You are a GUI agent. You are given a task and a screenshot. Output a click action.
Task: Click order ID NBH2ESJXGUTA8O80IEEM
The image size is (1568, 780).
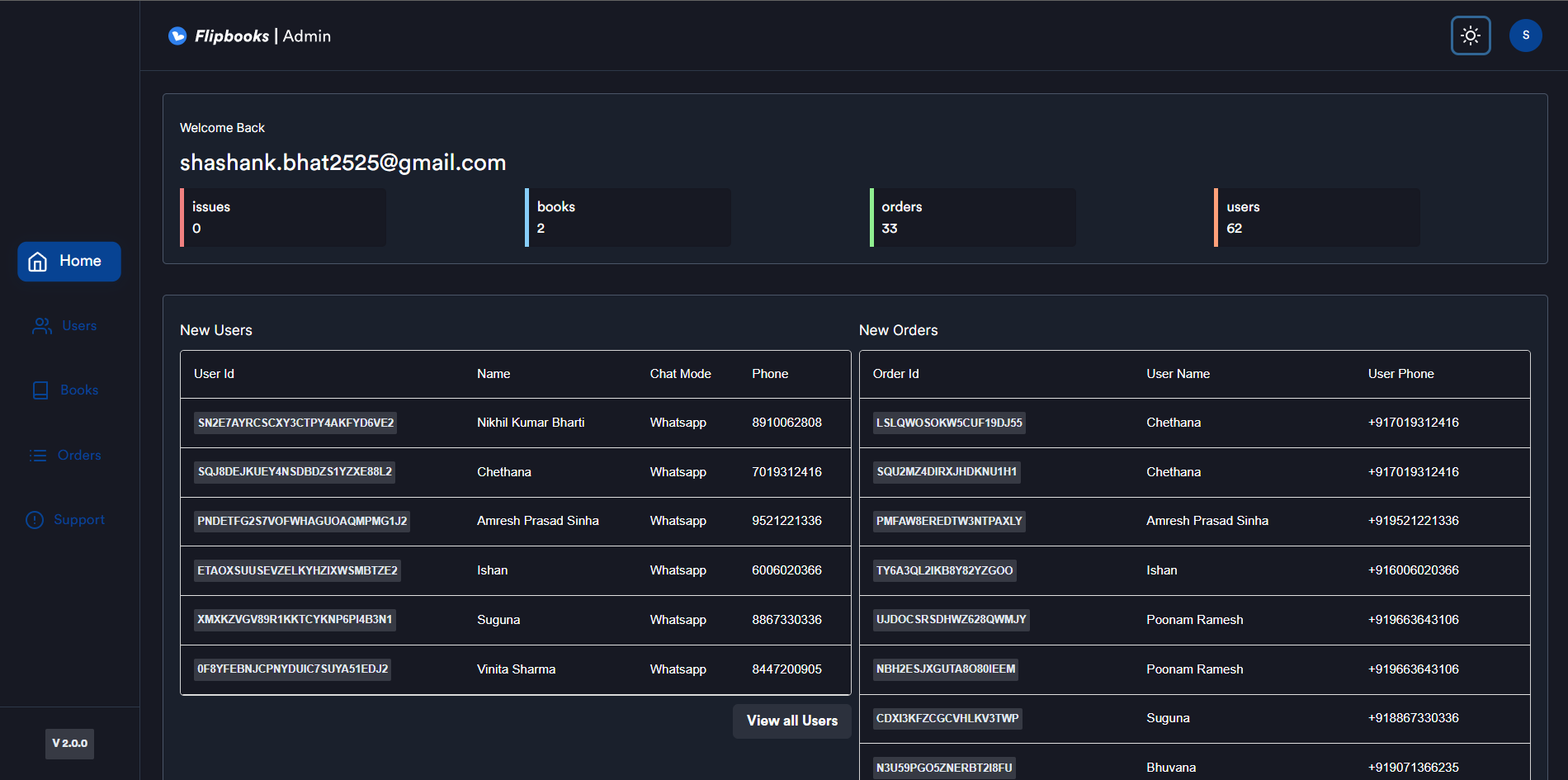point(946,669)
